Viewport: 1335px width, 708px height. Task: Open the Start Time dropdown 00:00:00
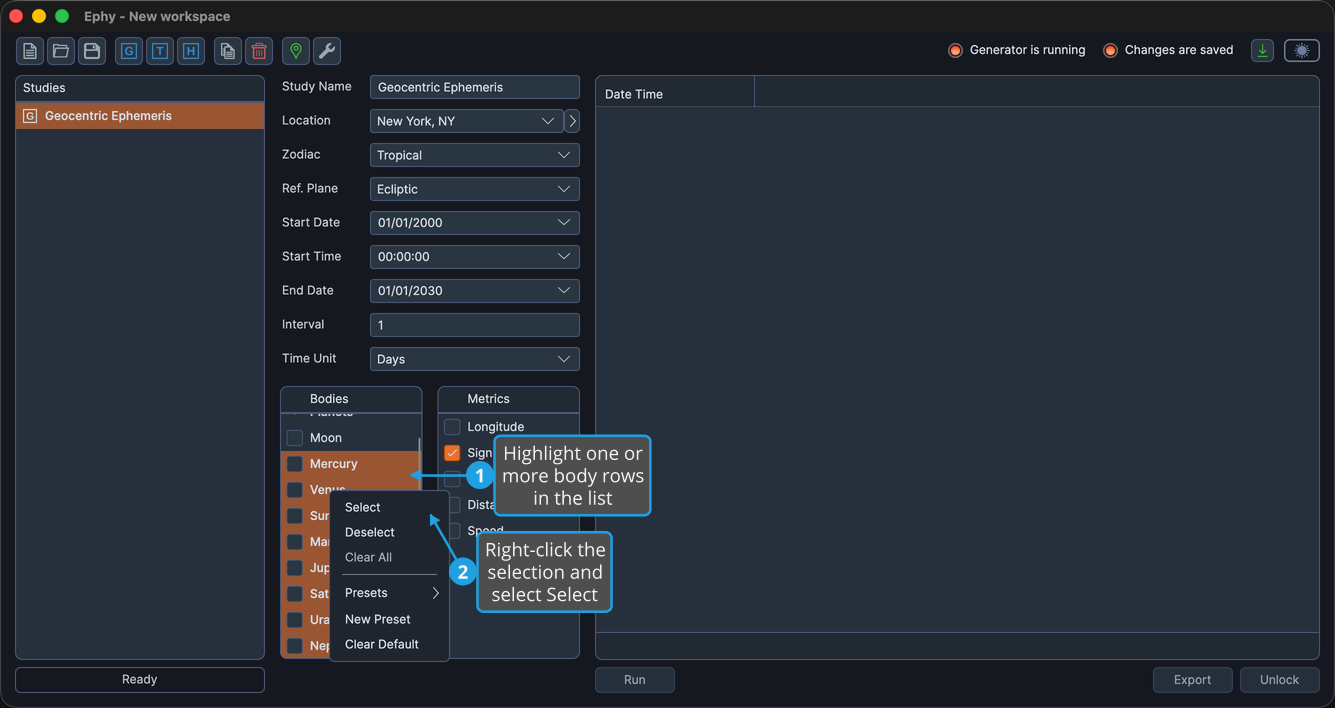[x=475, y=257]
